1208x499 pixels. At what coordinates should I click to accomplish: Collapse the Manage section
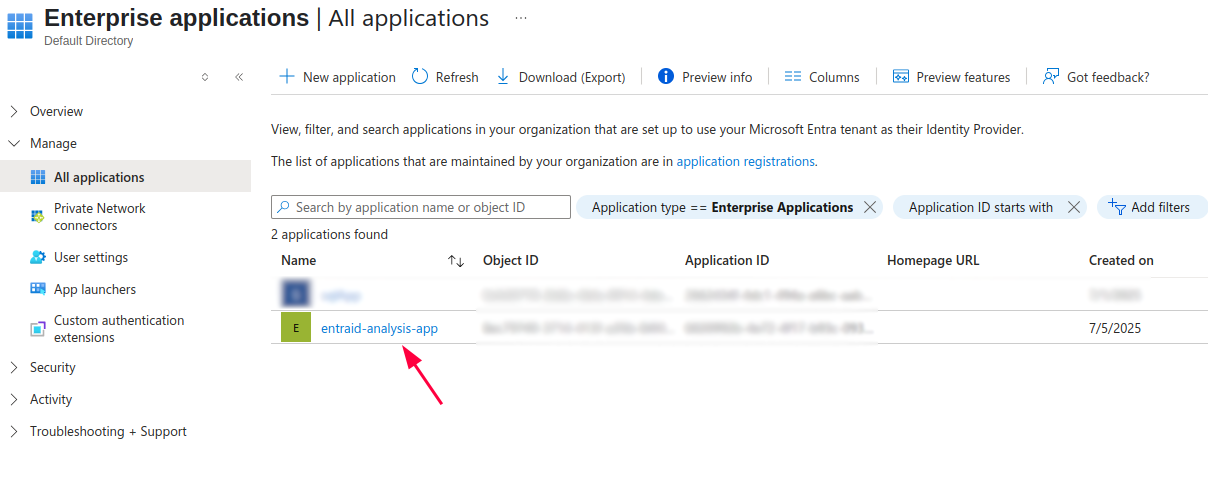point(14,143)
